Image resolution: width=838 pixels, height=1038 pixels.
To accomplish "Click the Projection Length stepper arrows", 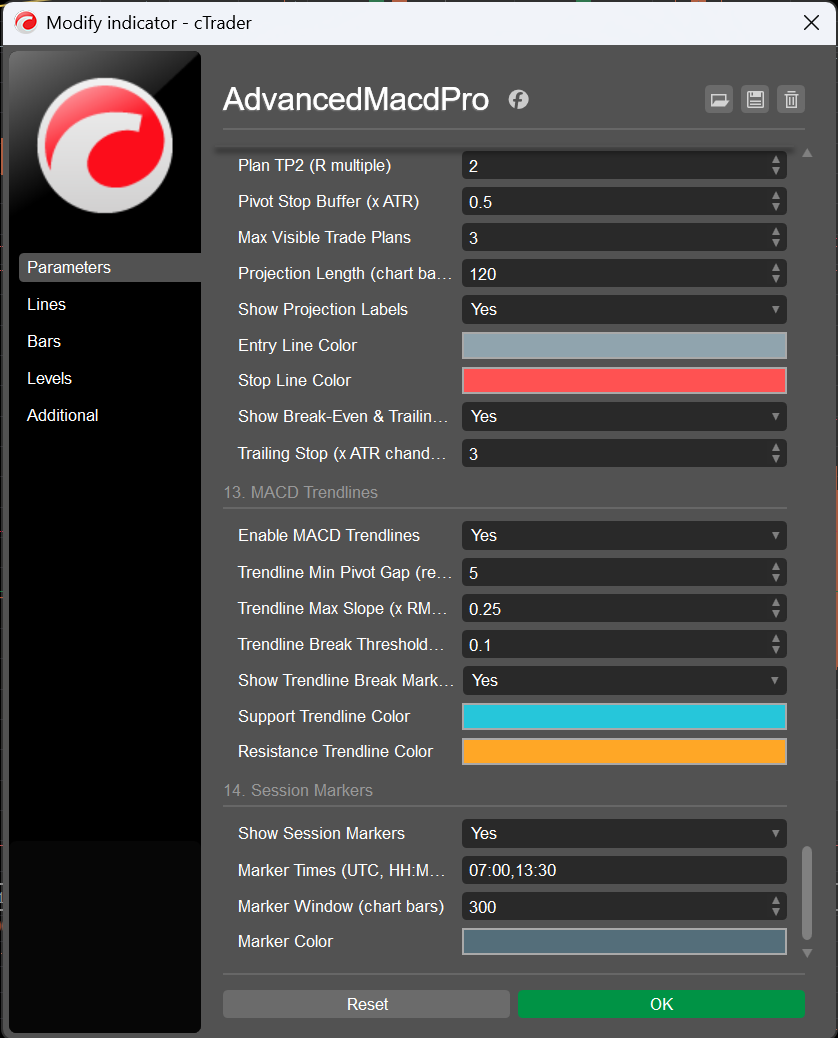I will tap(776, 274).
